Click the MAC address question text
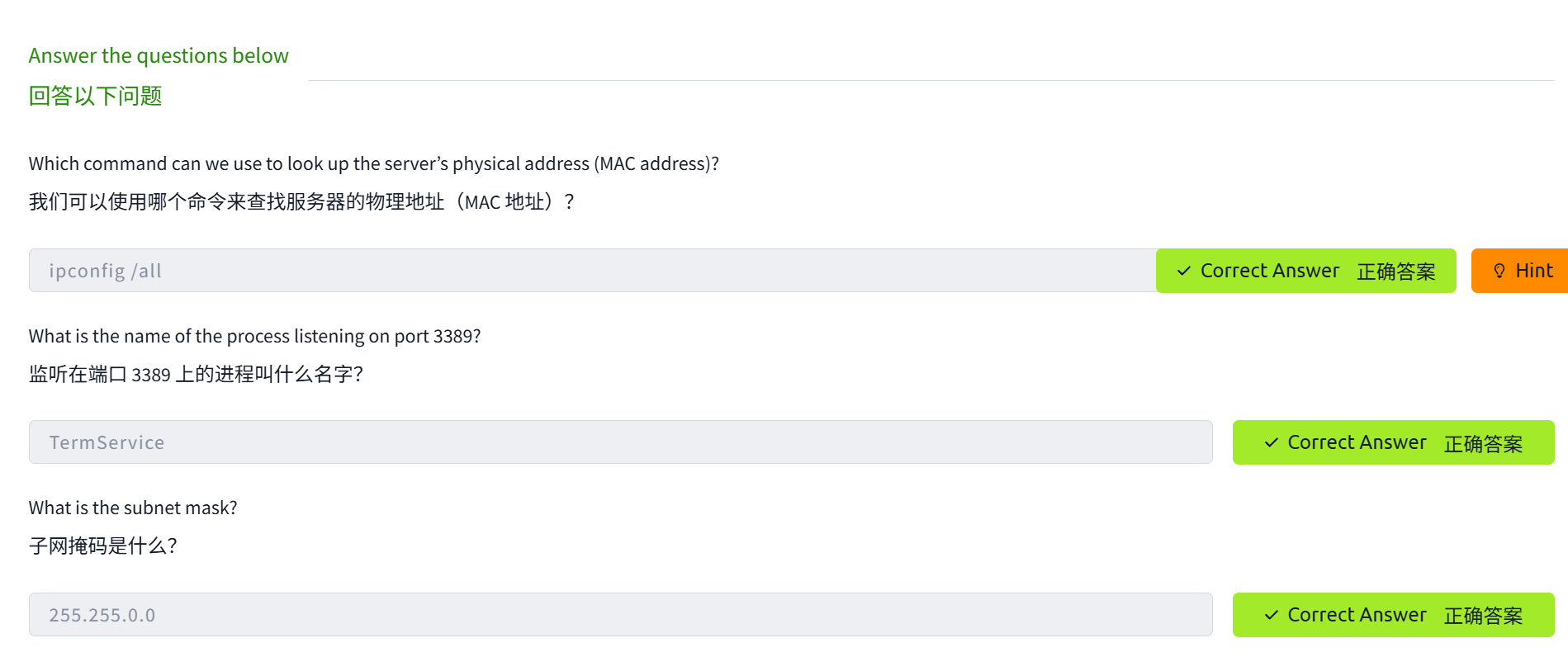This screenshot has width=1568, height=652. (373, 163)
